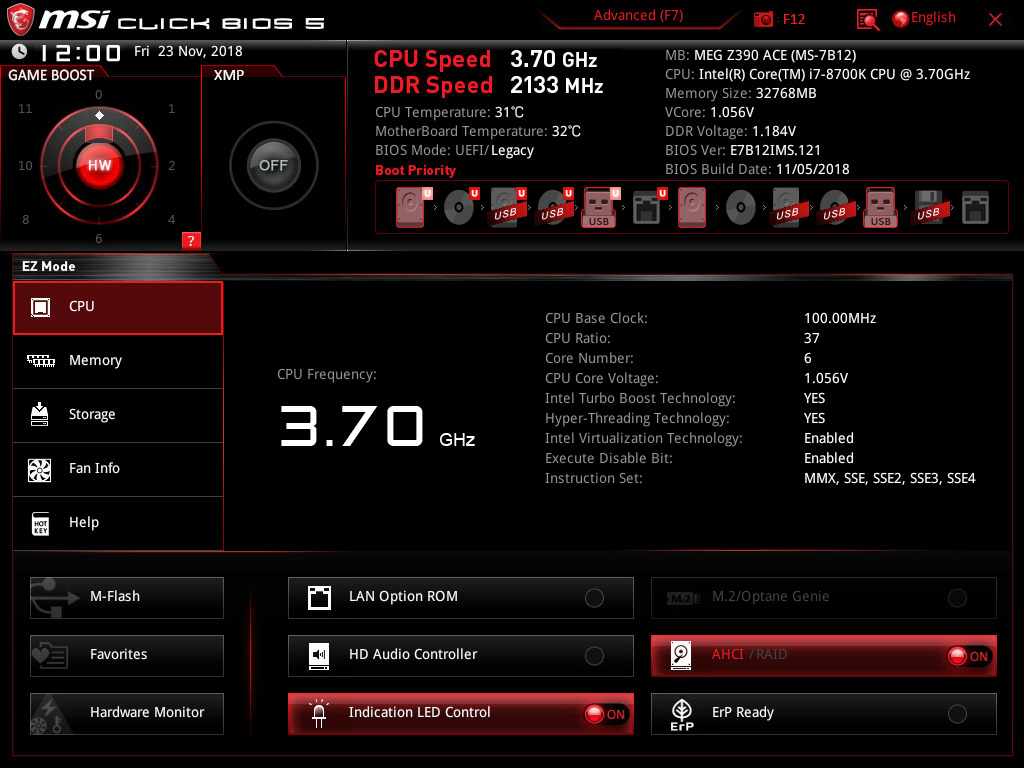Image resolution: width=1024 pixels, height=768 pixels.
Task: Click the MotherBoard Temperature 32°C reading
Action: 477,131
